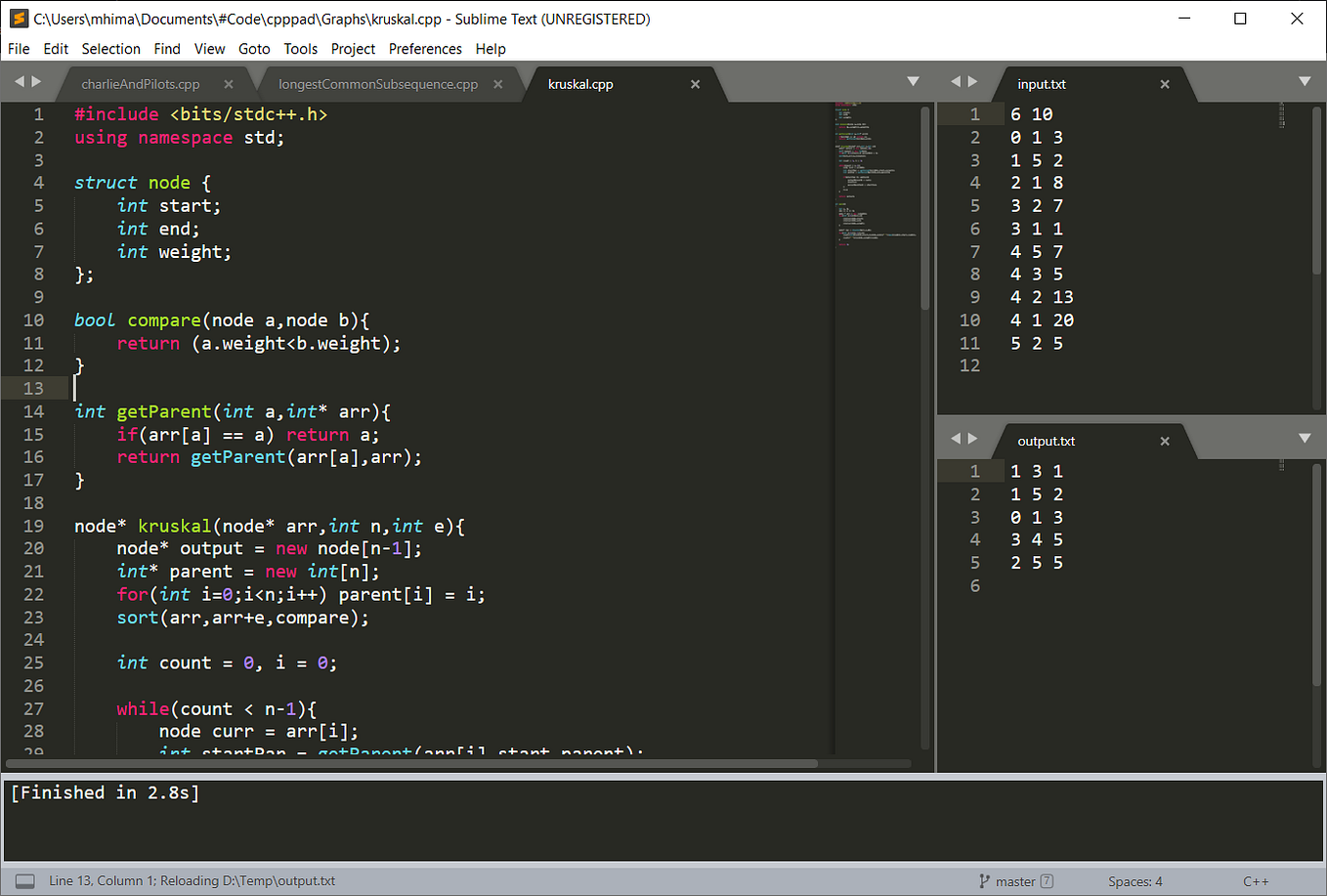Switch to the longestCommonSubsequence.cpp tab
Viewport: 1327px width, 896px height.
(x=376, y=83)
